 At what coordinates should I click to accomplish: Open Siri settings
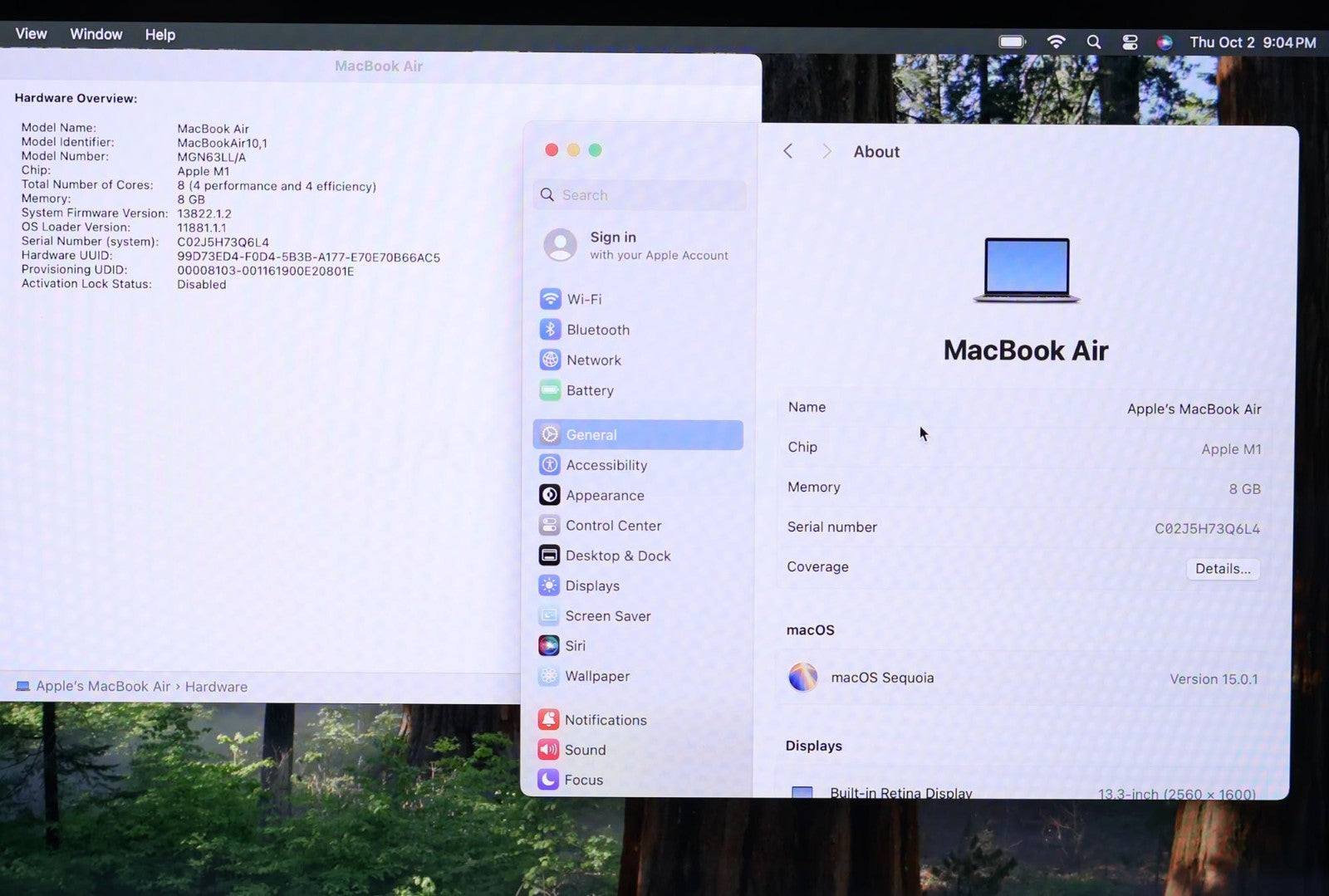575,646
